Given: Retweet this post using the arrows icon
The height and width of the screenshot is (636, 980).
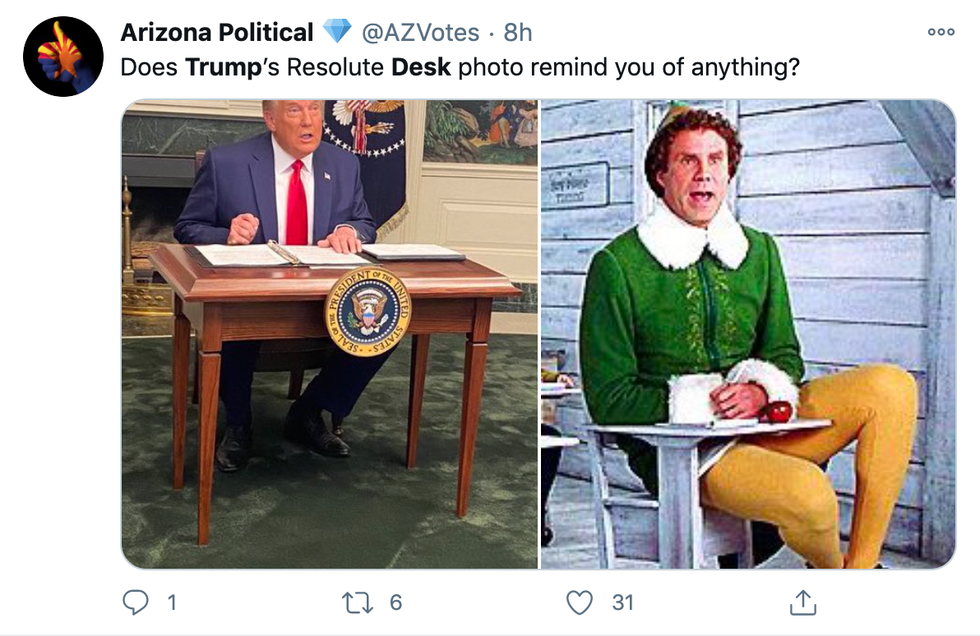Looking at the screenshot, I should point(356,602).
